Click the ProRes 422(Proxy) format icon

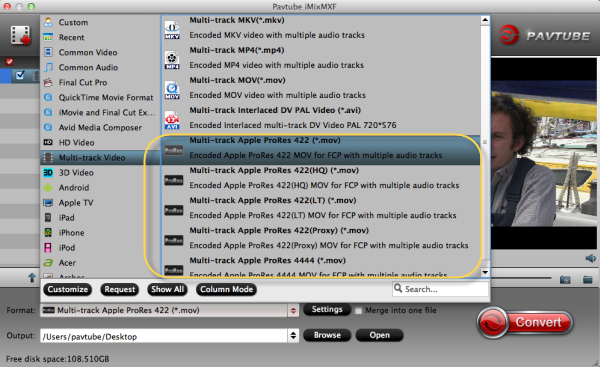(174, 240)
